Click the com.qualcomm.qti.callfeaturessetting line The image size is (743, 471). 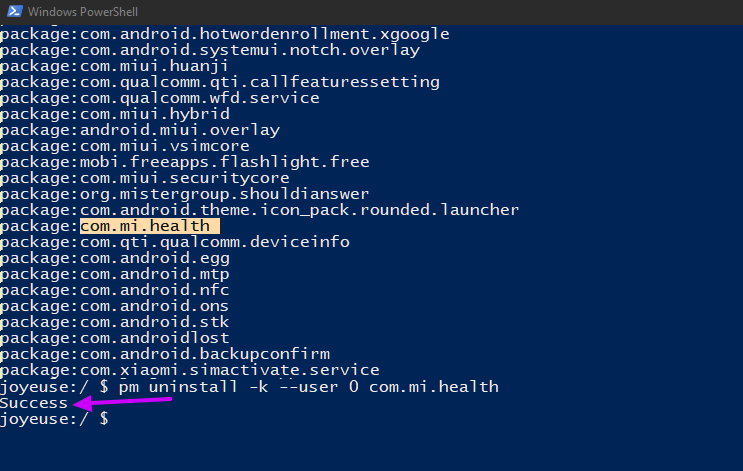point(220,82)
